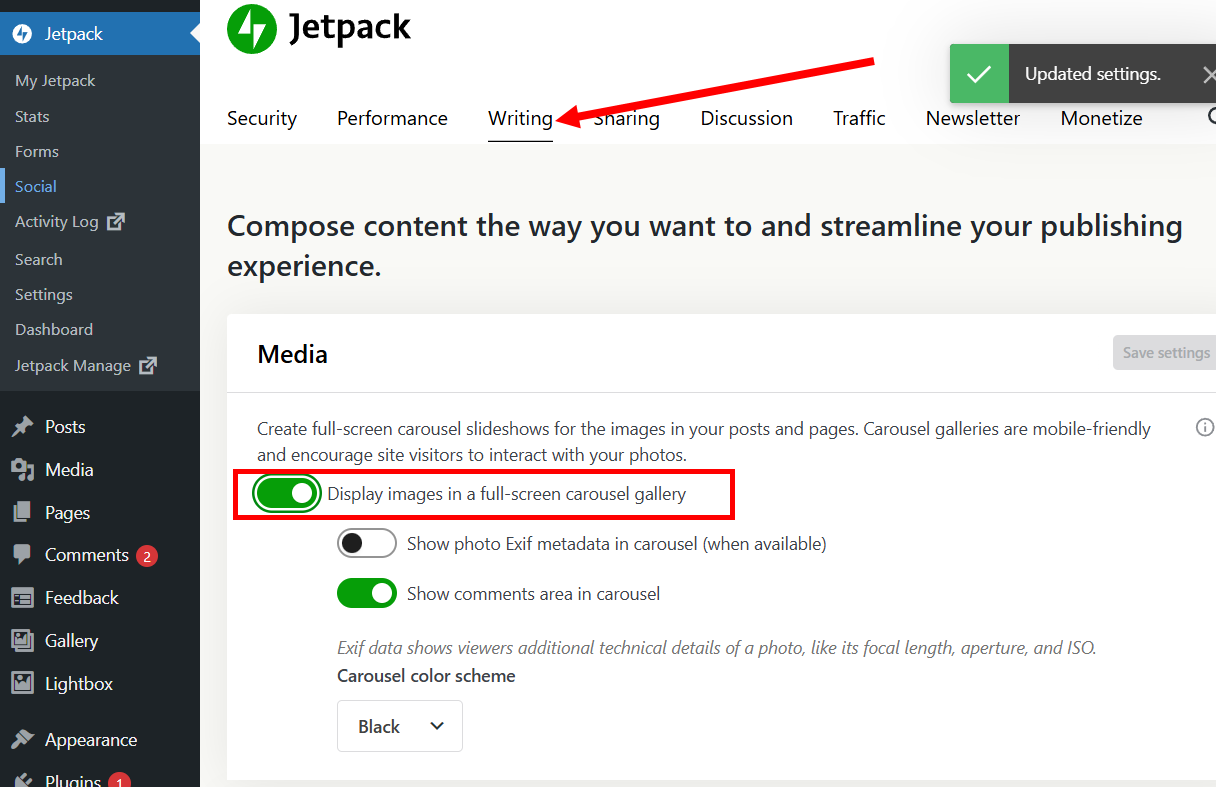1216x787 pixels.
Task: Click the Save settings button
Action: coord(1166,353)
